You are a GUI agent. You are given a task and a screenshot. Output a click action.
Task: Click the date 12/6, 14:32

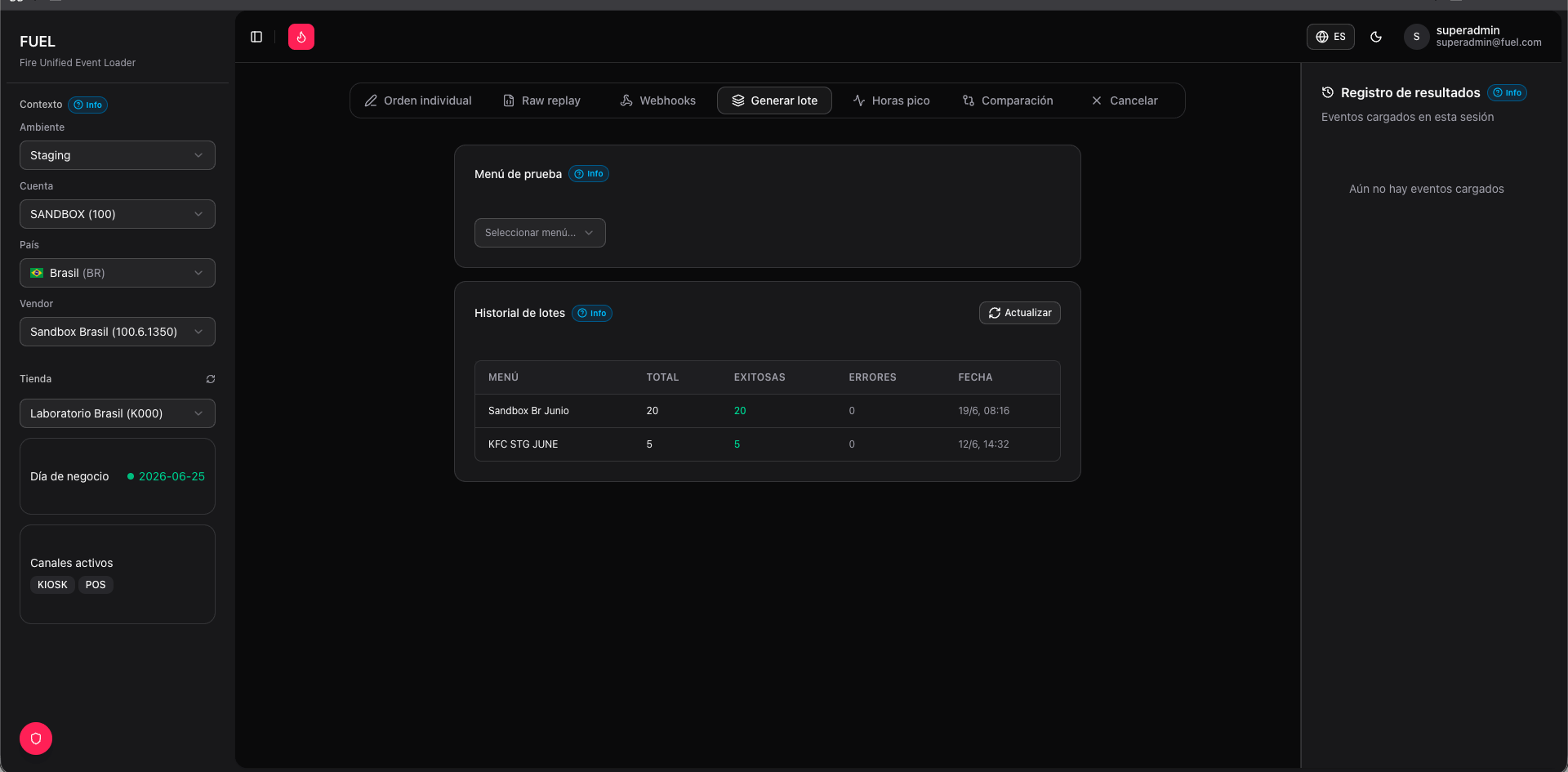point(983,444)
